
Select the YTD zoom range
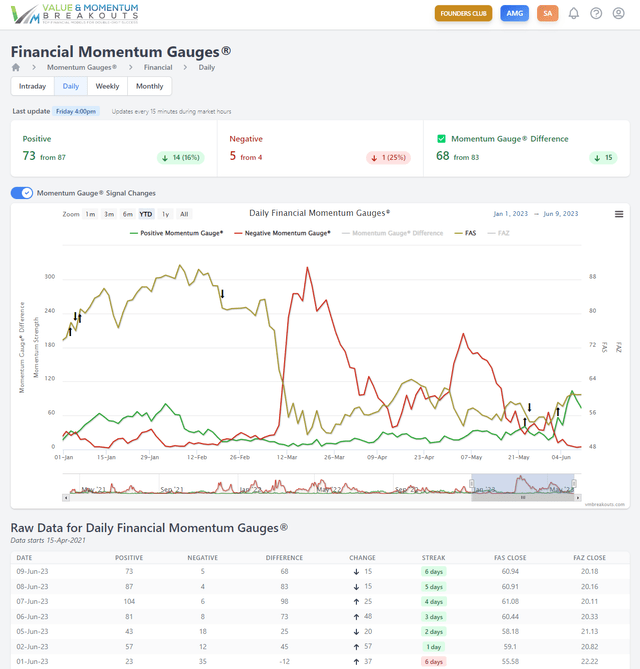146,214
